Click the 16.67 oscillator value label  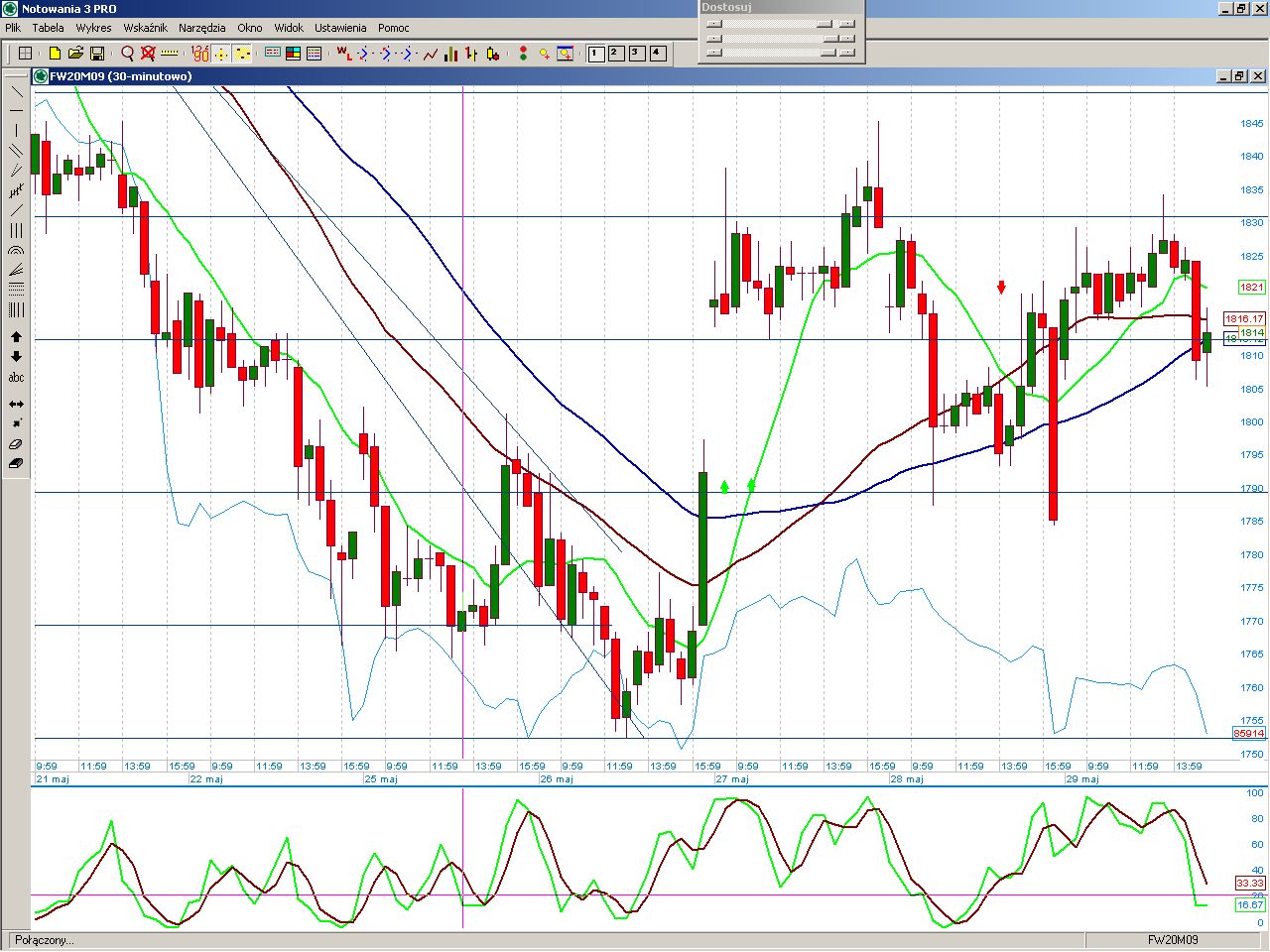[x=1250, y=904]
